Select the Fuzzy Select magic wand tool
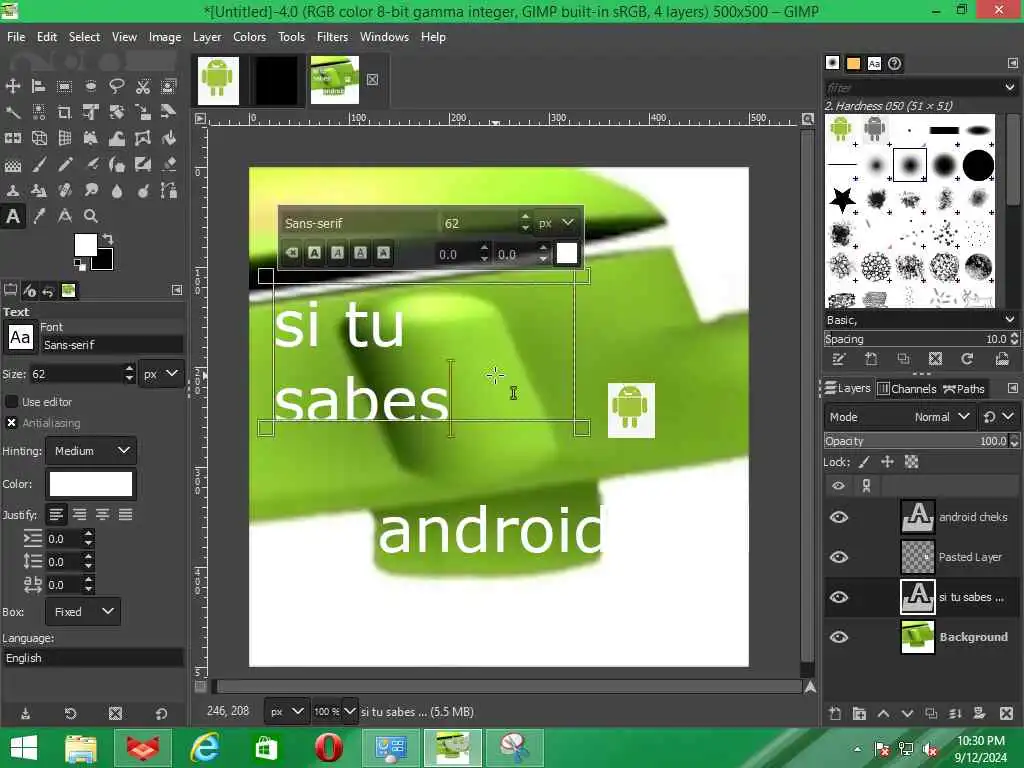This screenshot has width=1024, height=768. [12, 112]
